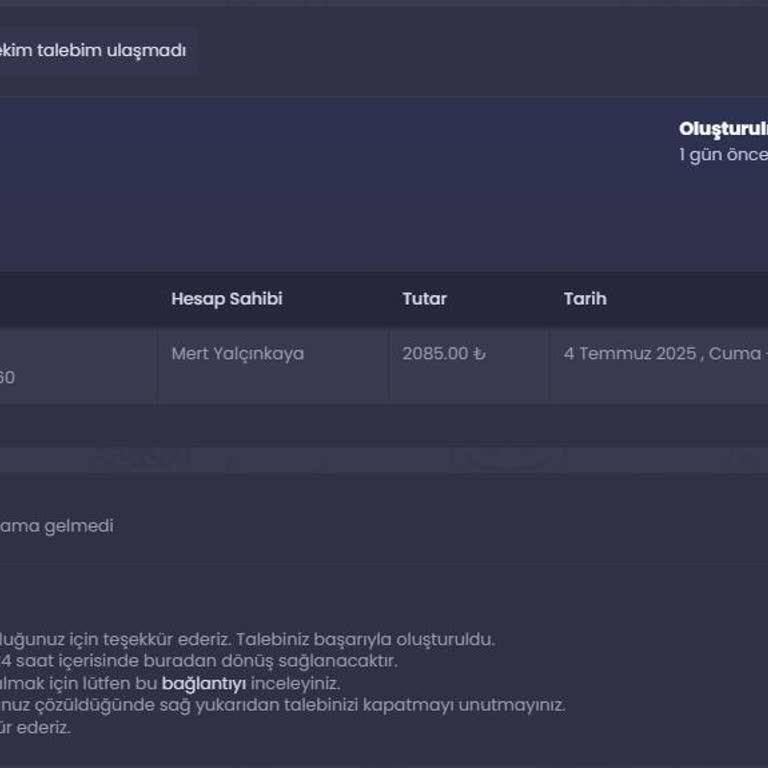This screenshot has width=768, height=768.
Task: Click the 'Tarih' column header
Action: [x=584, y=299]
